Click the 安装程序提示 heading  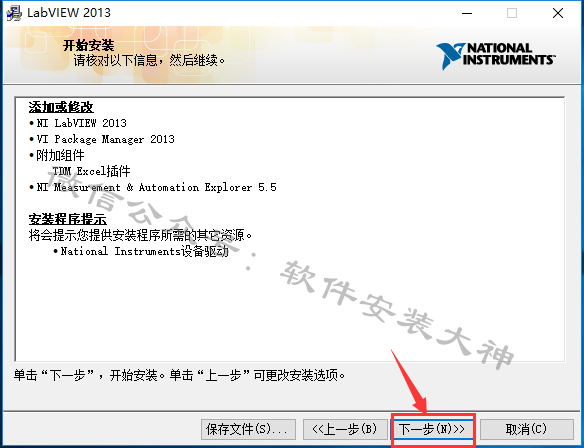click(68, 219)
